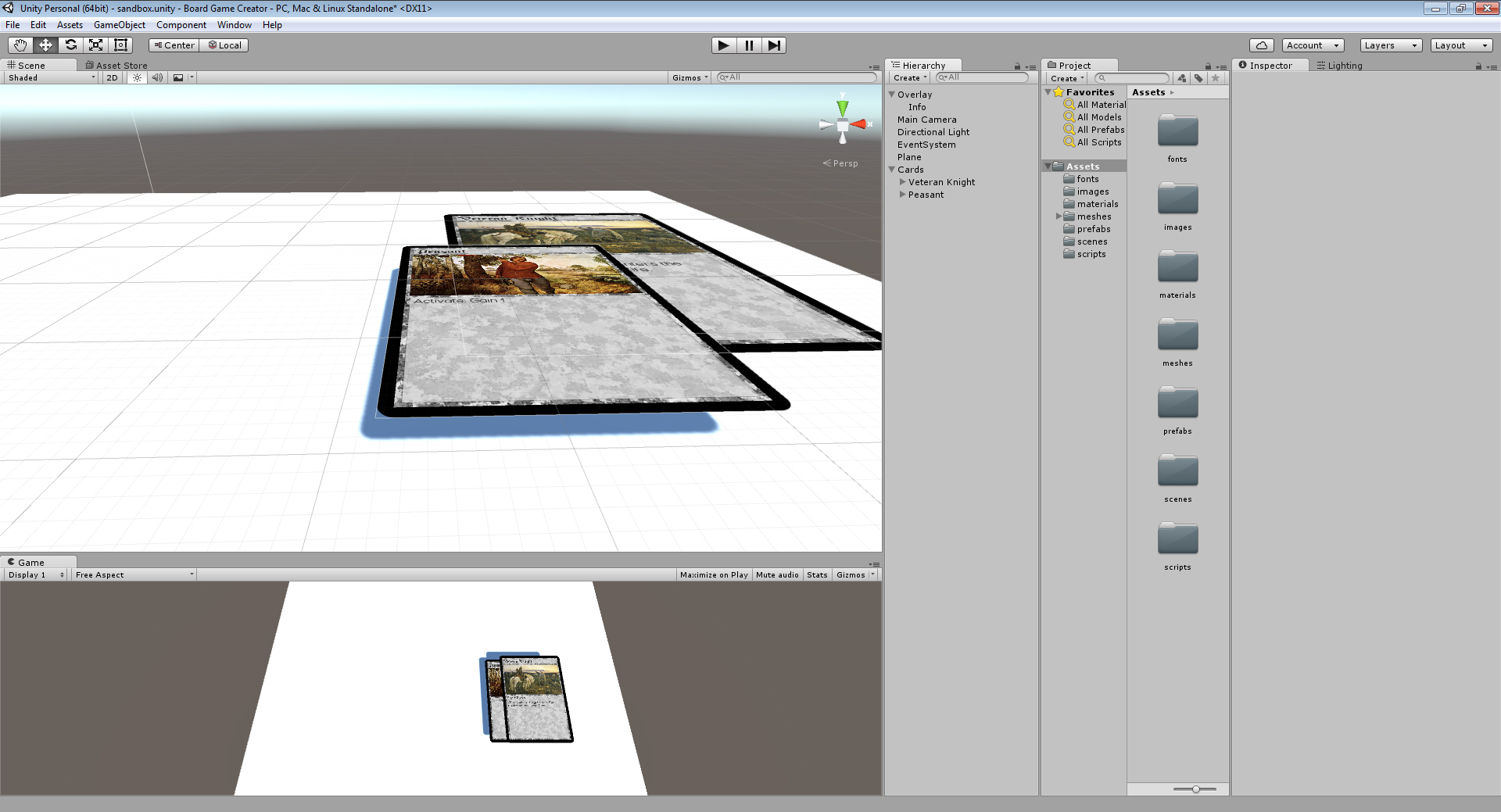
Task: Open the Assets menu
Action: (x=70, y=25)
